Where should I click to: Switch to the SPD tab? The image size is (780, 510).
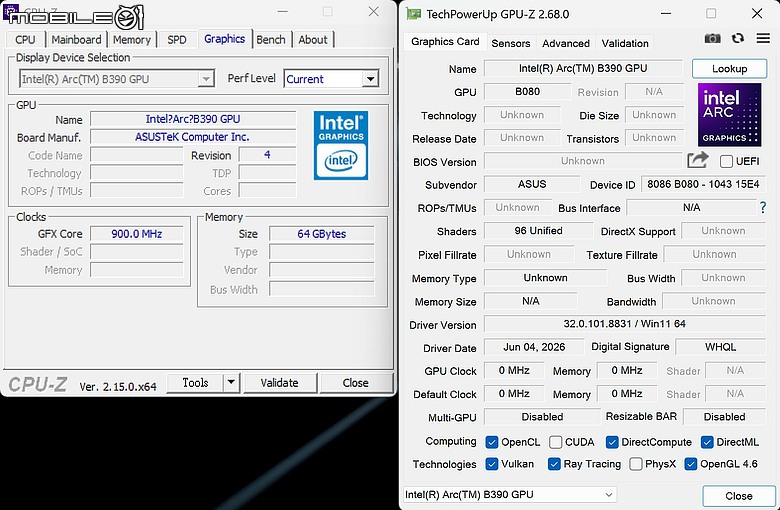[x=177, y=39]
